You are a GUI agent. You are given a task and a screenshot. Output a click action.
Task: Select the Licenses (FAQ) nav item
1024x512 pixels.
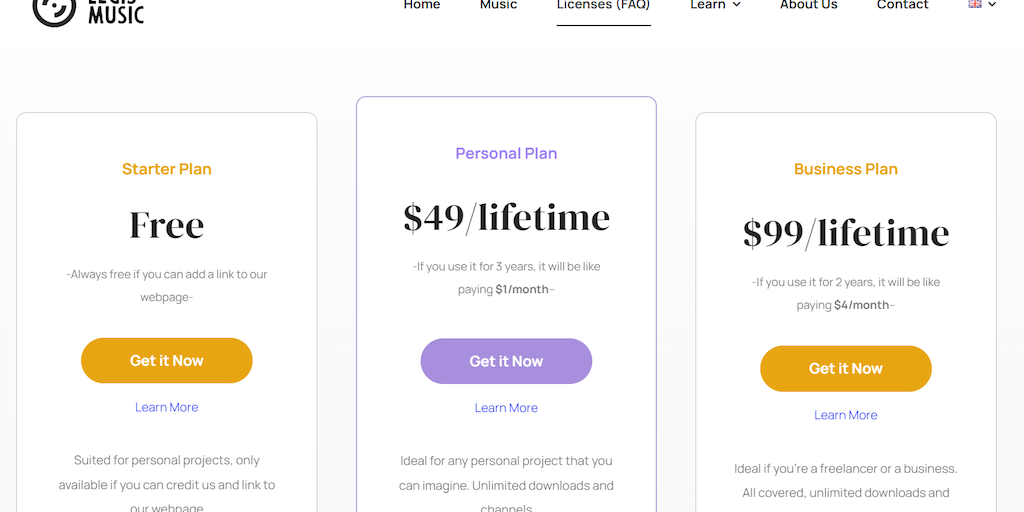pyautogui.click(x=603, y=5)
